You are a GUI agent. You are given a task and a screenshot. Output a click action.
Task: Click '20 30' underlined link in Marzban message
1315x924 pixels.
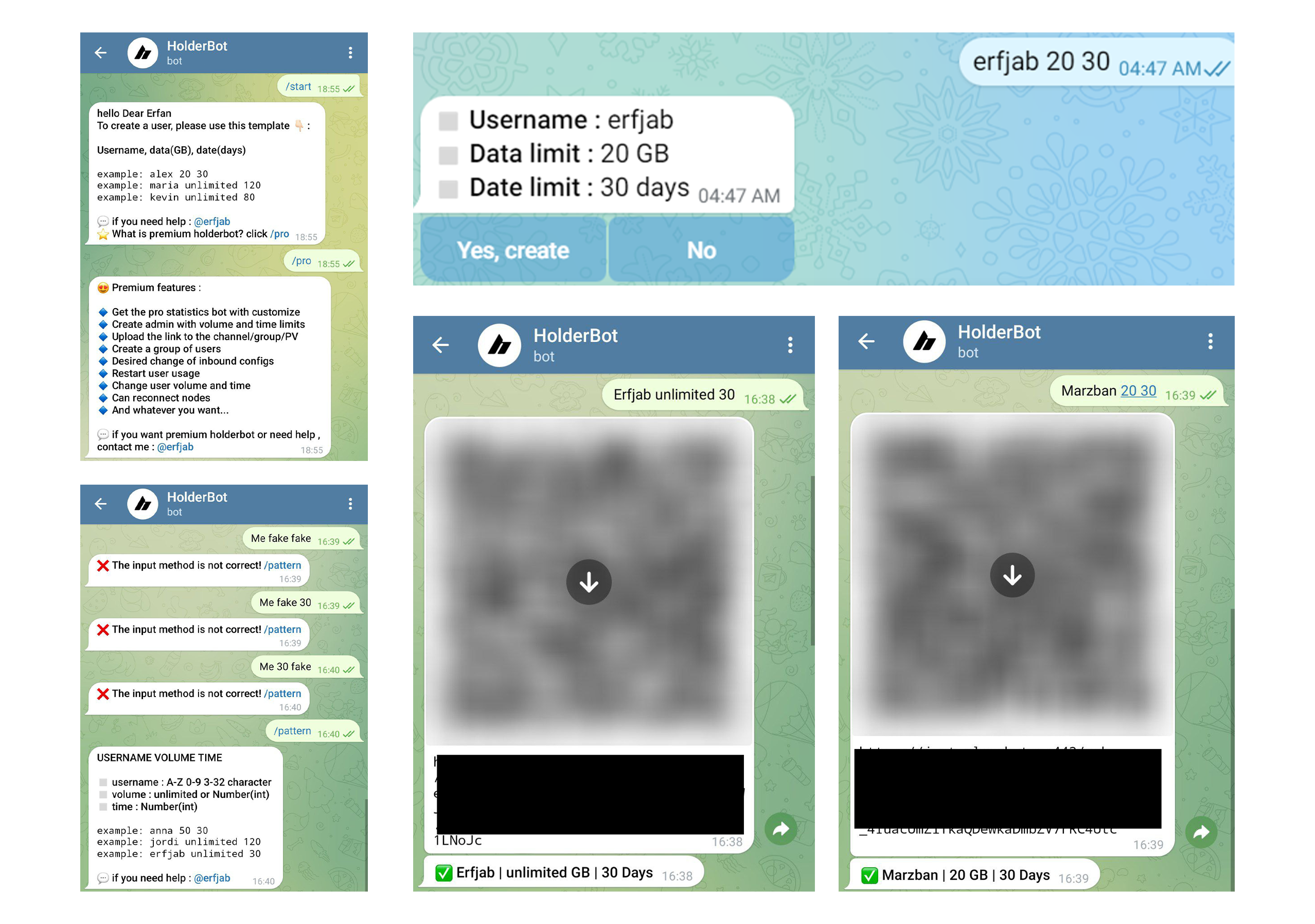coord(1138,390)
